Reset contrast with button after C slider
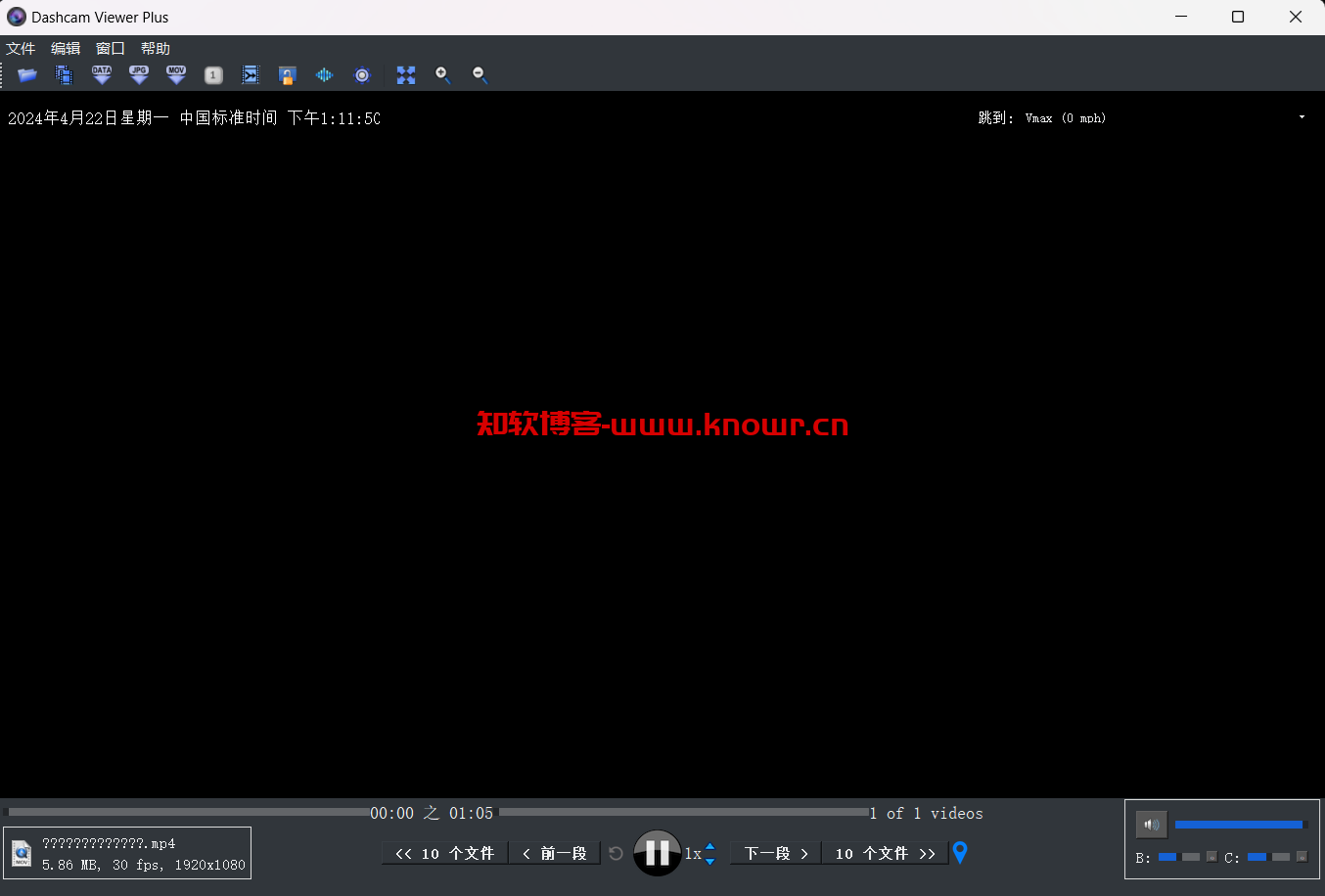This screenshot has width=1325, height=896. [1302, 857]
